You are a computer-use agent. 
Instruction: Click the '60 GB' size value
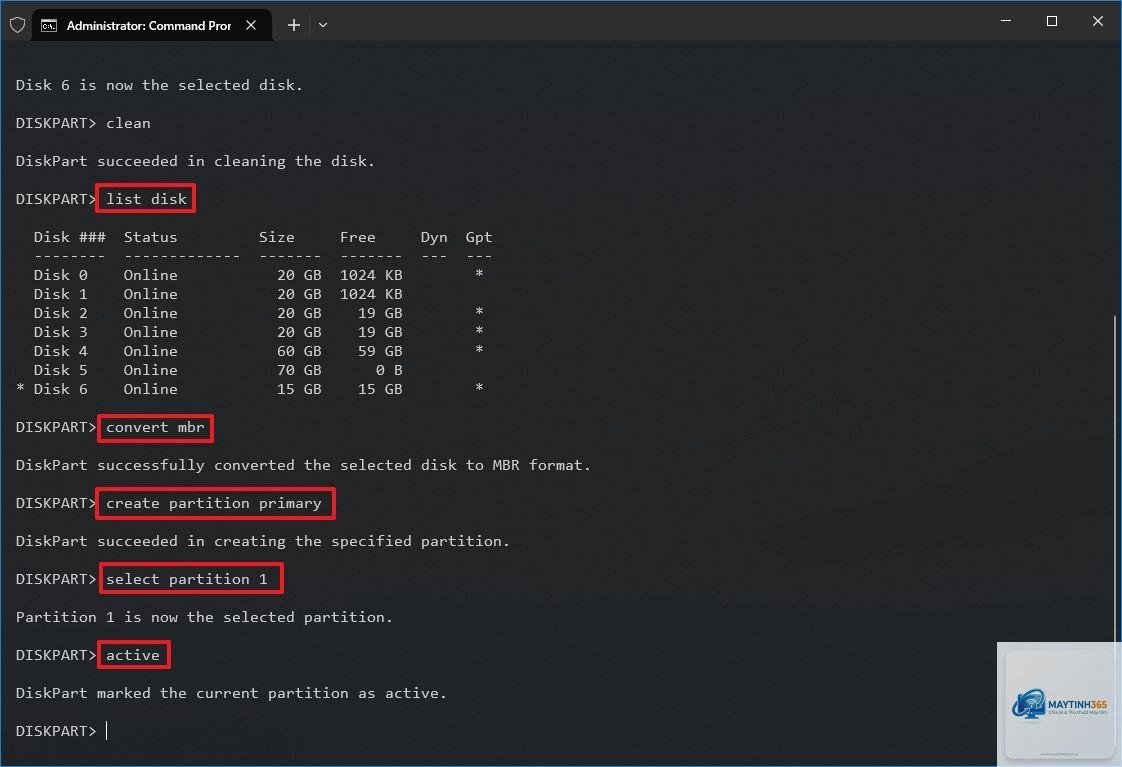tap(299, 351)
